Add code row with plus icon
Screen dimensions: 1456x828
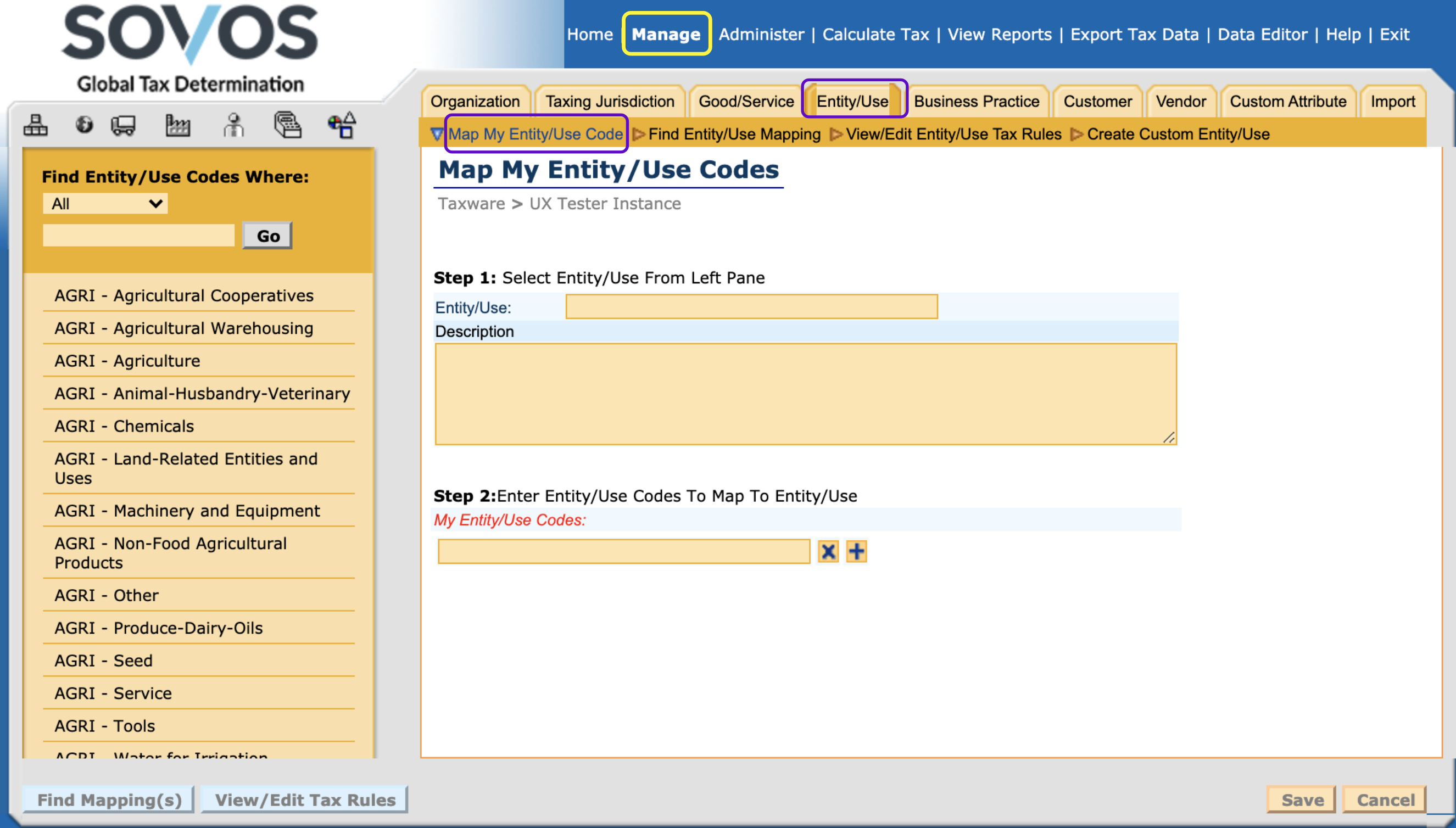857,551
